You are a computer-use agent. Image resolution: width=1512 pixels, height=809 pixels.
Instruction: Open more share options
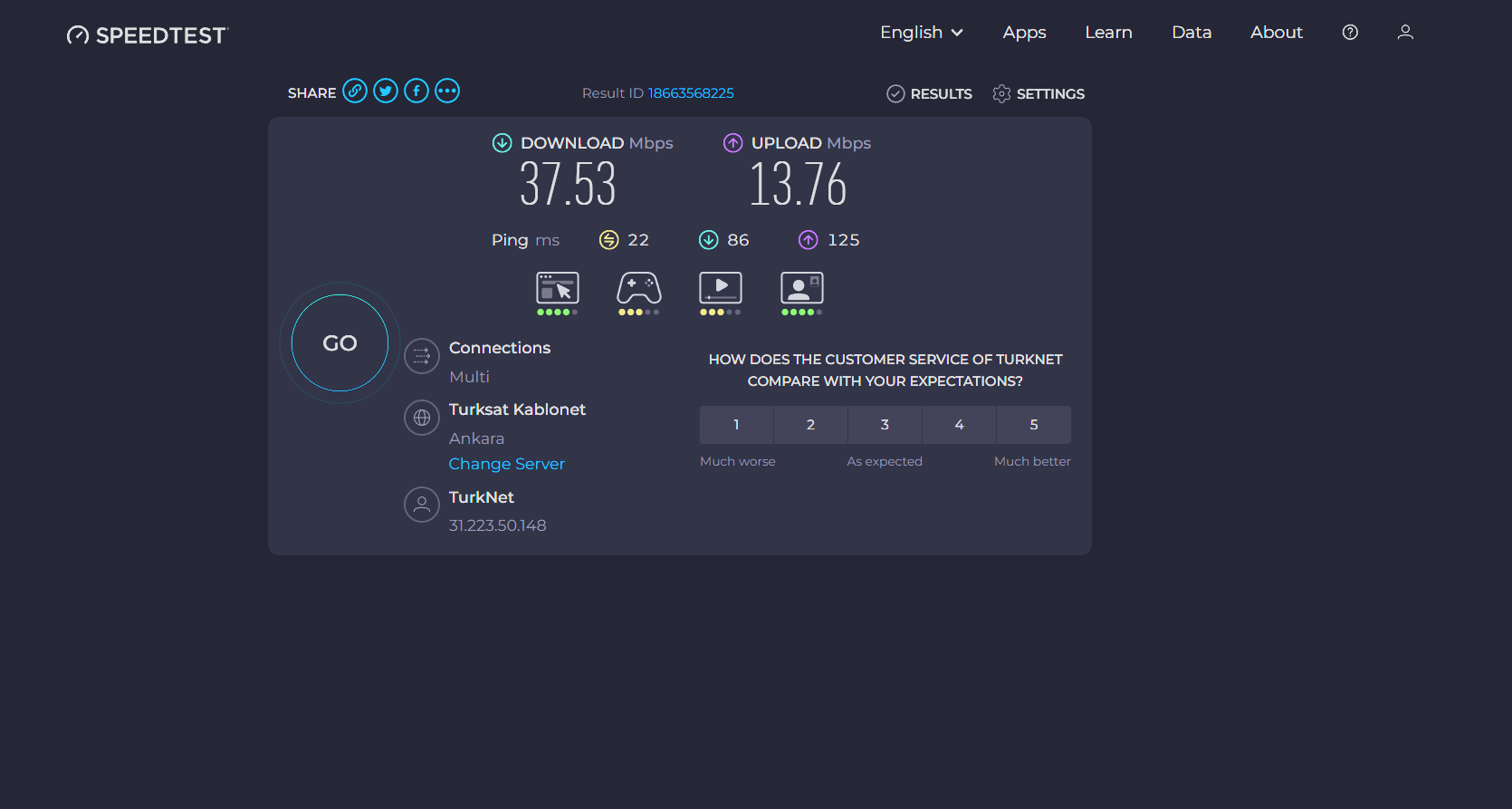[x=447, y=91]
